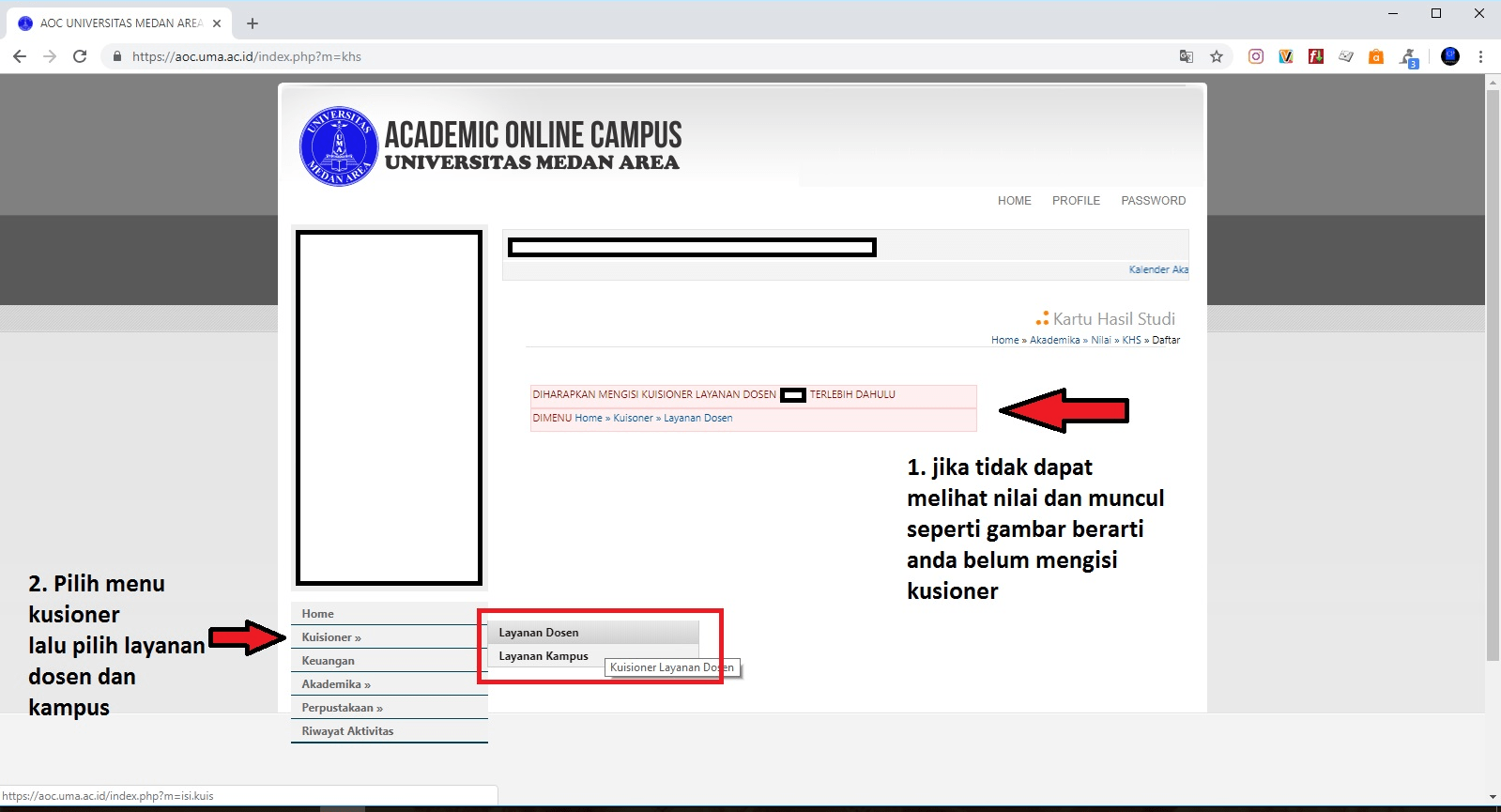Click the Academic Online Campus header title
Image resolution: width=1501 pixels, height=812 pixels.
coord(533,135)
